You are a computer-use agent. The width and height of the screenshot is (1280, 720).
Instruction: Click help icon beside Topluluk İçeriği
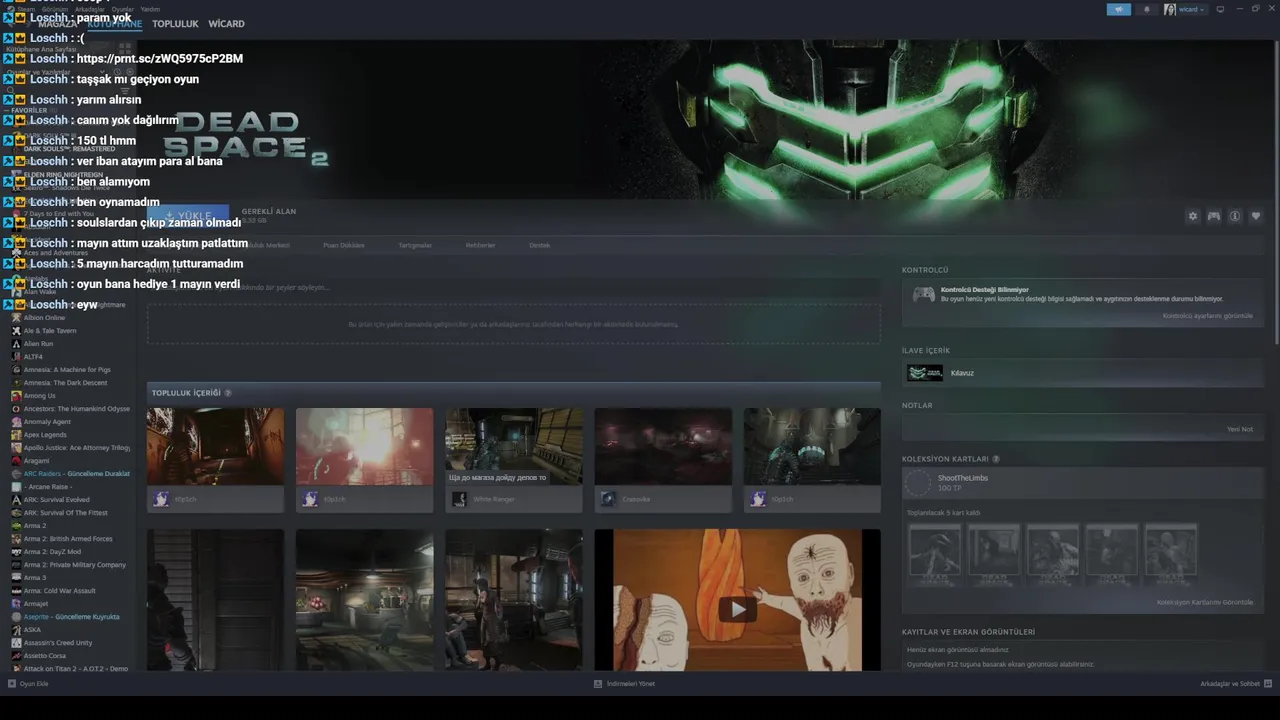(228, 393)
